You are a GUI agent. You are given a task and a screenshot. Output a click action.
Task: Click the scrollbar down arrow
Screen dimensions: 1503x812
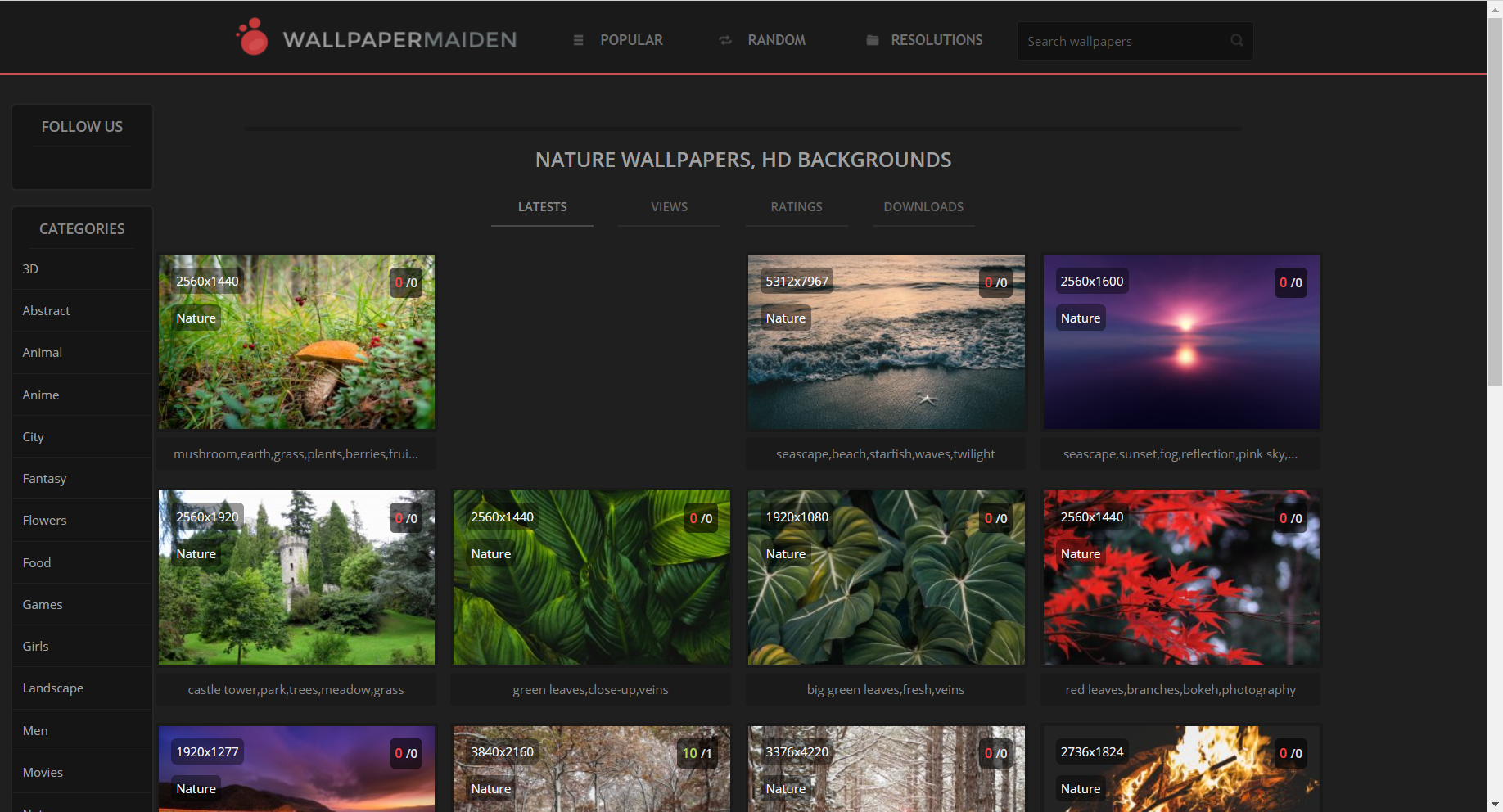(1495, 804)
